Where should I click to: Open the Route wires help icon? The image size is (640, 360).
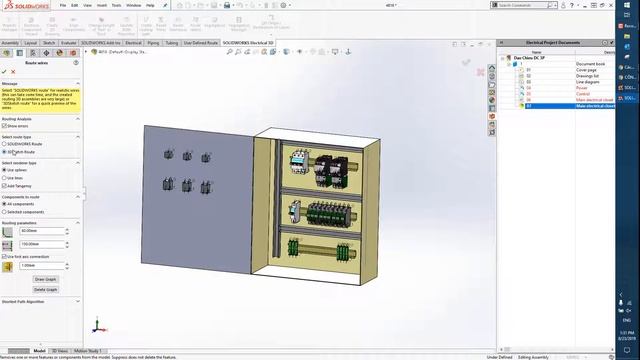click(76, 63)
